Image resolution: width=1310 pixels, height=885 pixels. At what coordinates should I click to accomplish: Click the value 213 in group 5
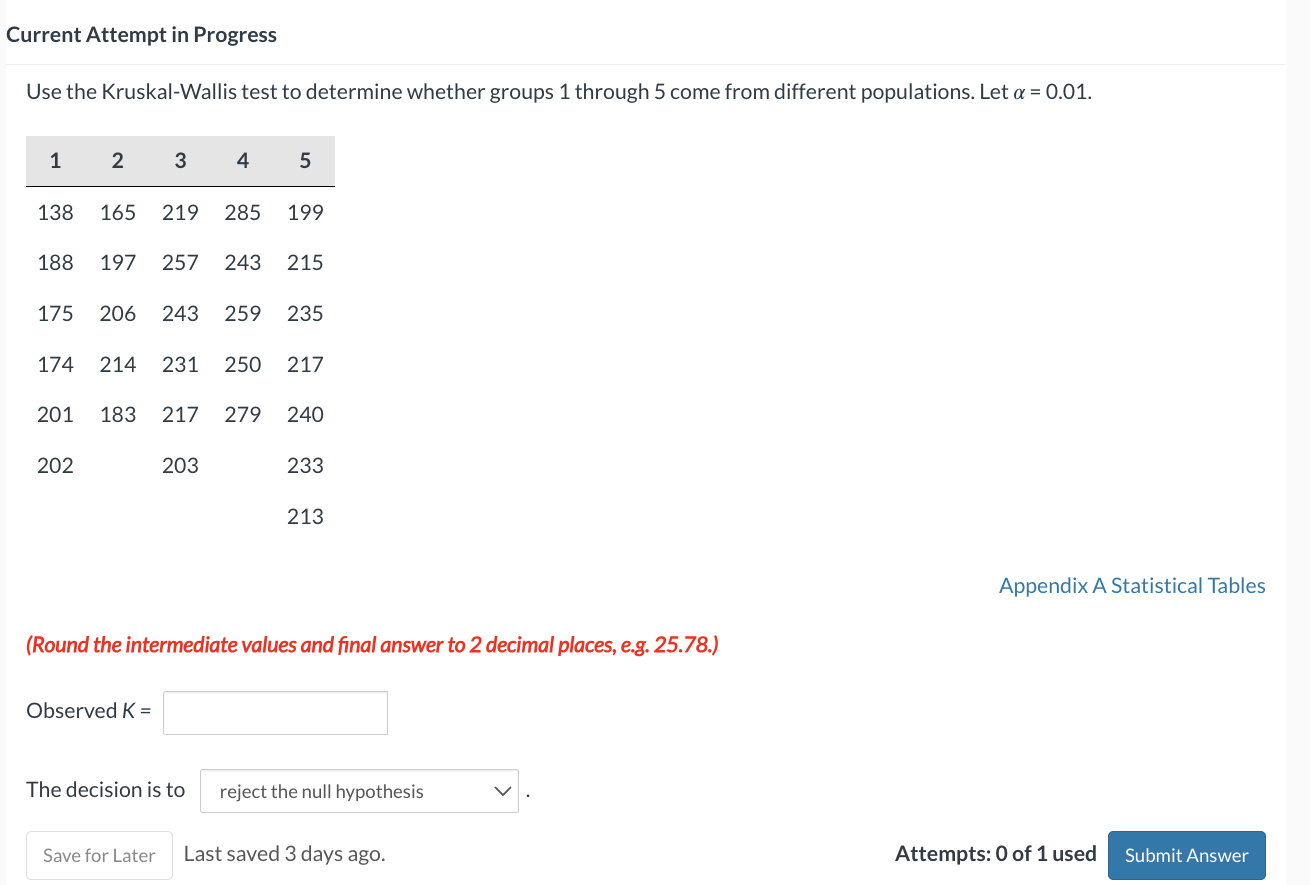pos(305,516)
